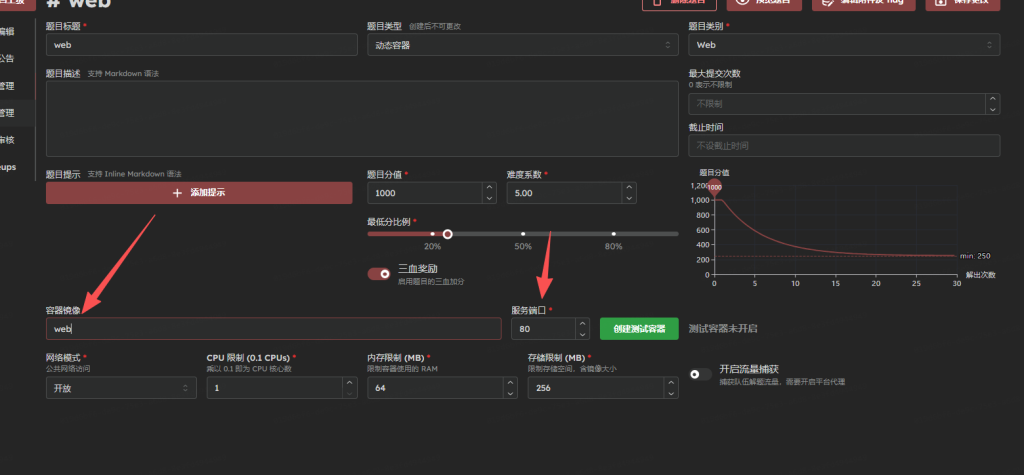Click the 最低分比例 slider handle
1024x475 pixels.
447,234
